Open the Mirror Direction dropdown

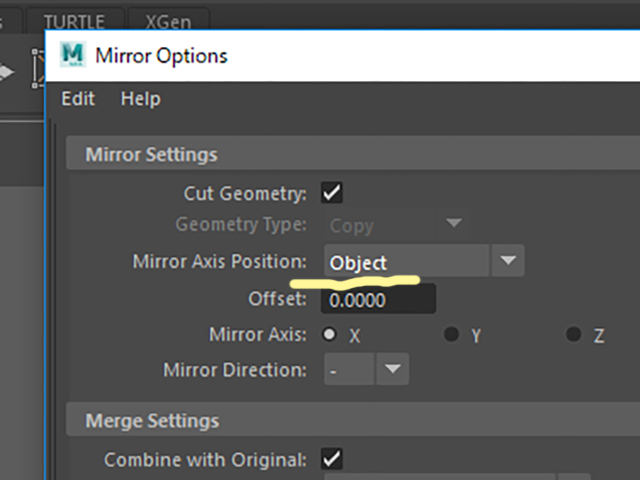click(x=367, y=369)
